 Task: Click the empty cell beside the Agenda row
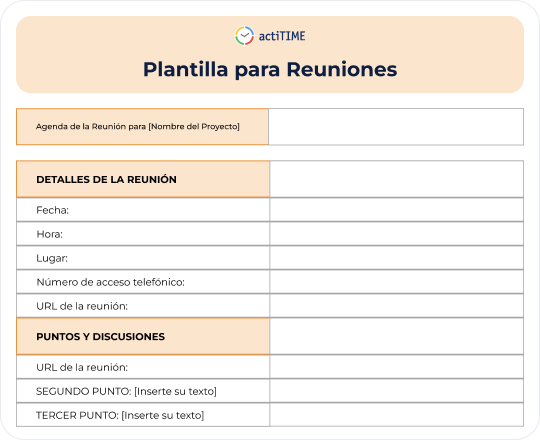(x=396, y=127)
